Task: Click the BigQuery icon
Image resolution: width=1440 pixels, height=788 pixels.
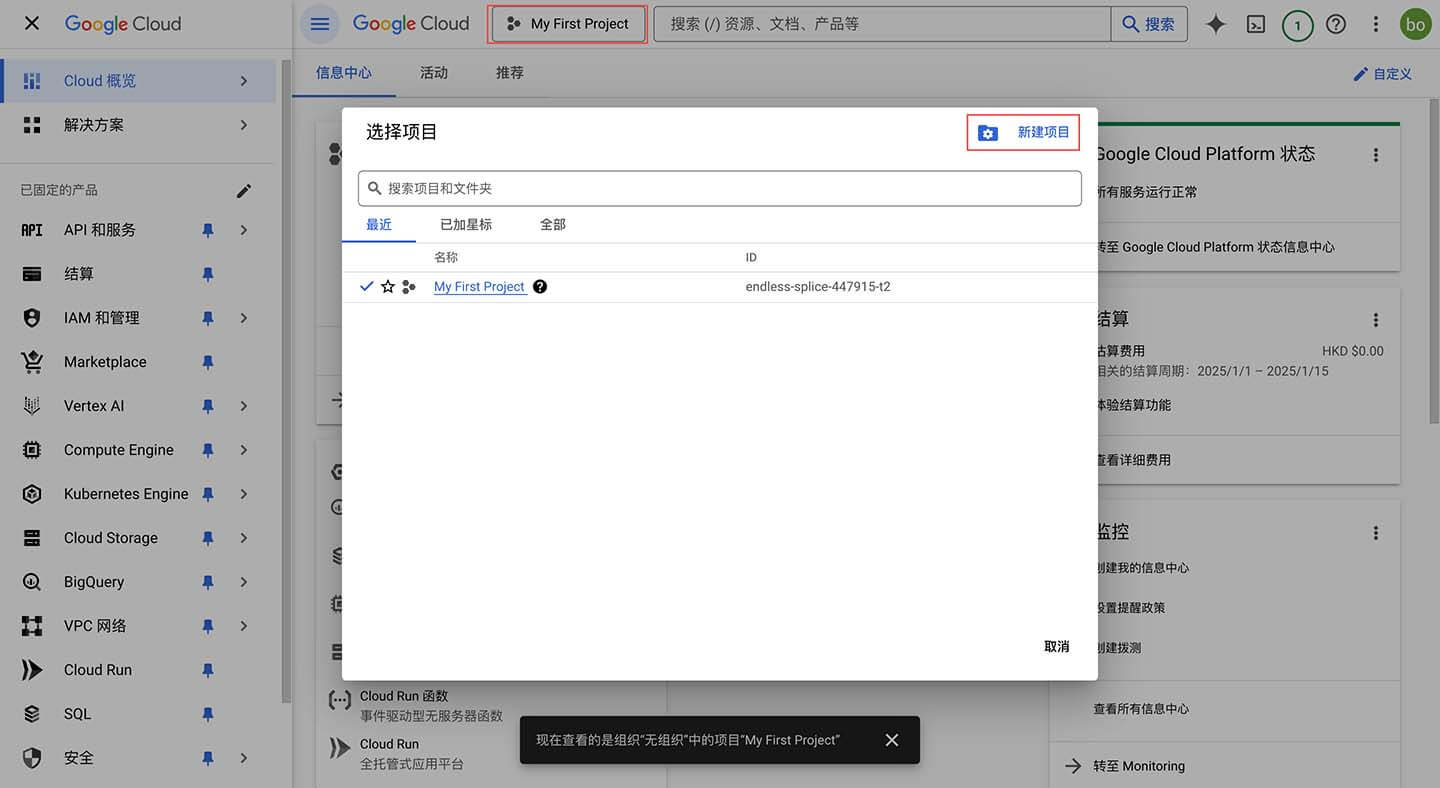Action: click(x=32, y=582)
